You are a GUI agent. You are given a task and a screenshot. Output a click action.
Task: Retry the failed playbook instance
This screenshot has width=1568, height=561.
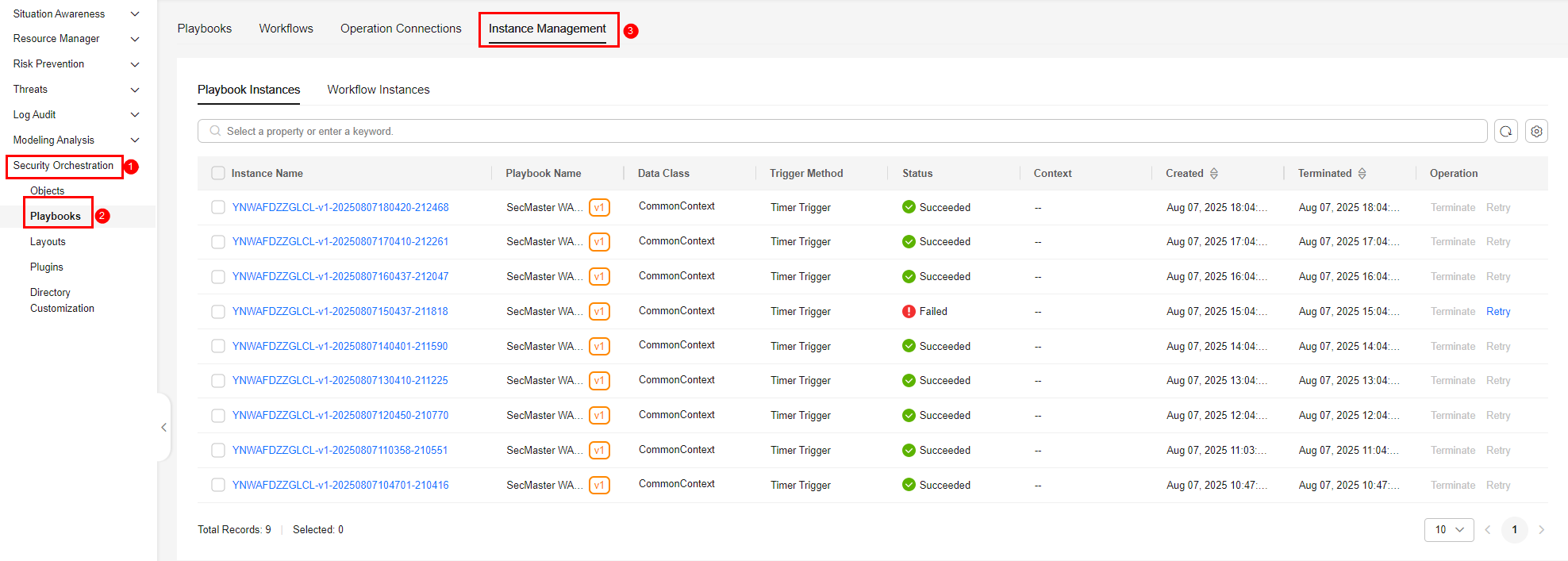click(x=1497, y=312)
